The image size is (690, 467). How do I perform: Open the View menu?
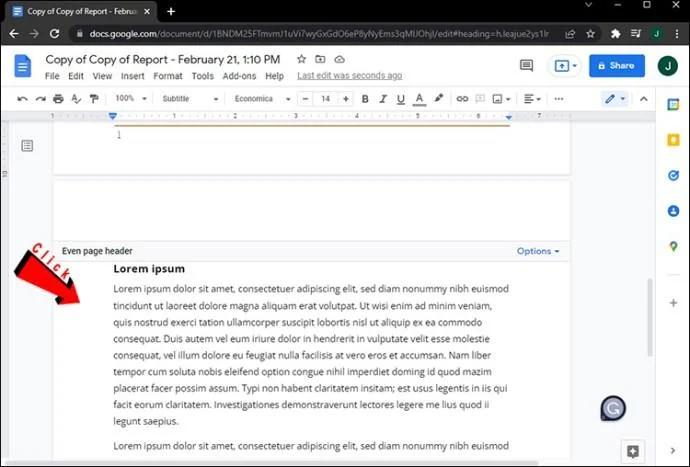102,76
